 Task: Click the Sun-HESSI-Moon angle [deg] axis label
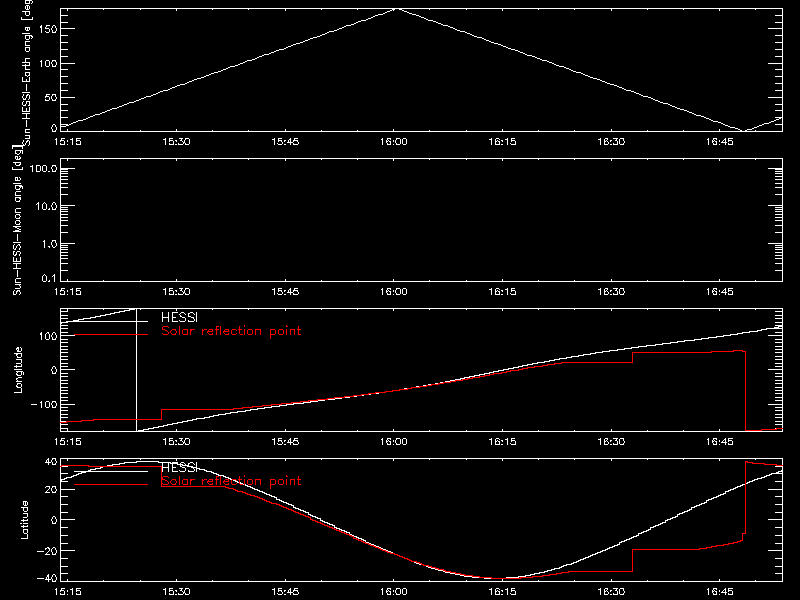[x=17, y=221]
